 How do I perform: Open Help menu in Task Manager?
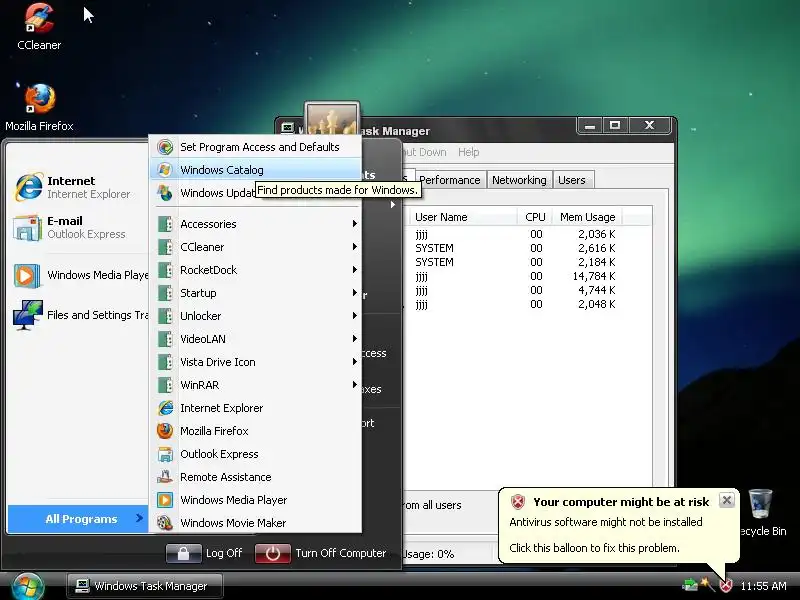pos(468,152)
